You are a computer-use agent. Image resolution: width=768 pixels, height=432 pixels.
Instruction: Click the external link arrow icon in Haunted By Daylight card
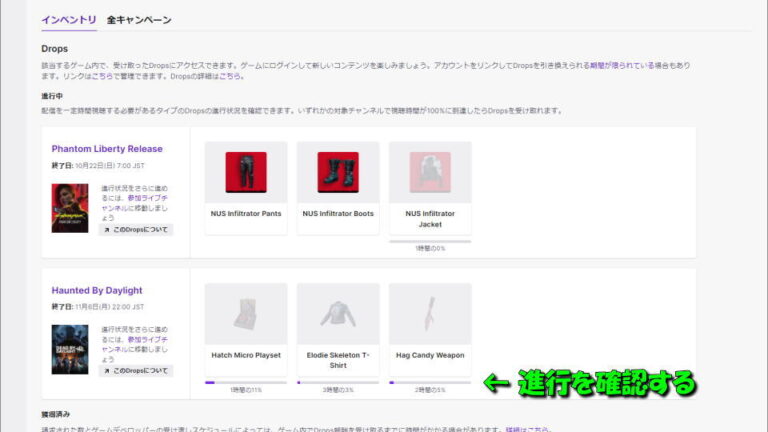107,371
